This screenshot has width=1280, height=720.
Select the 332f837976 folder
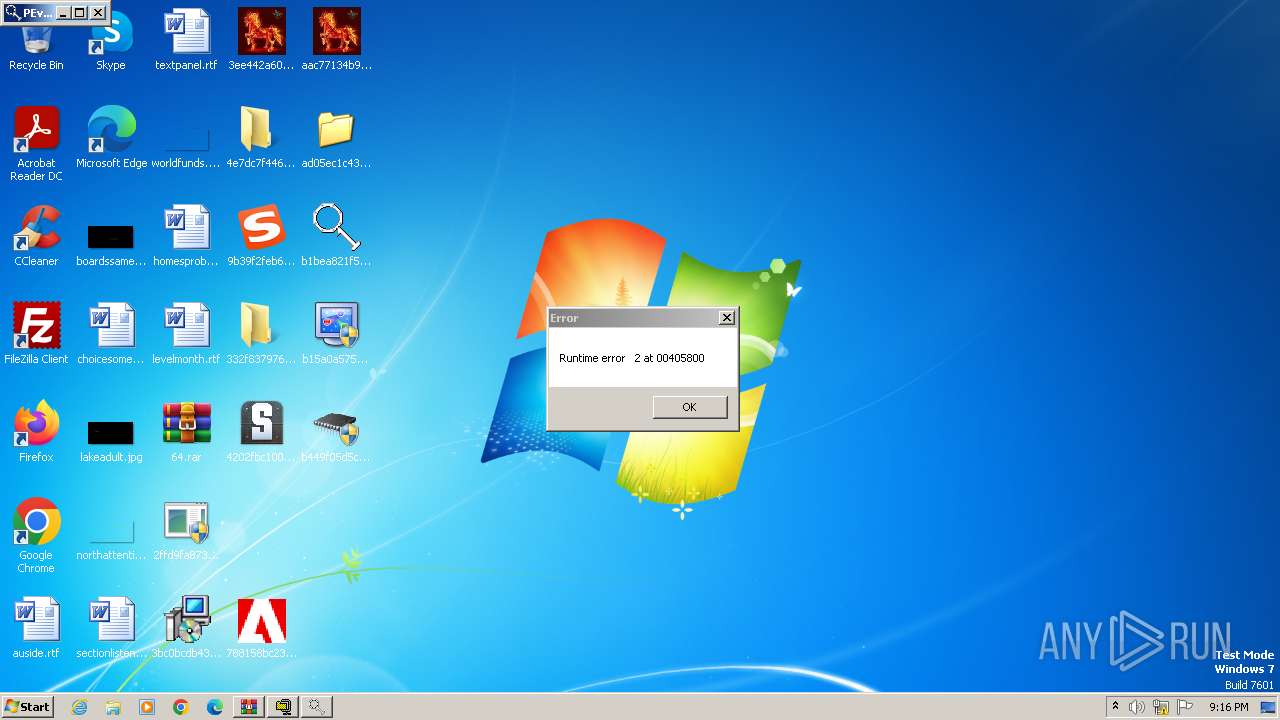coord(261,335)
